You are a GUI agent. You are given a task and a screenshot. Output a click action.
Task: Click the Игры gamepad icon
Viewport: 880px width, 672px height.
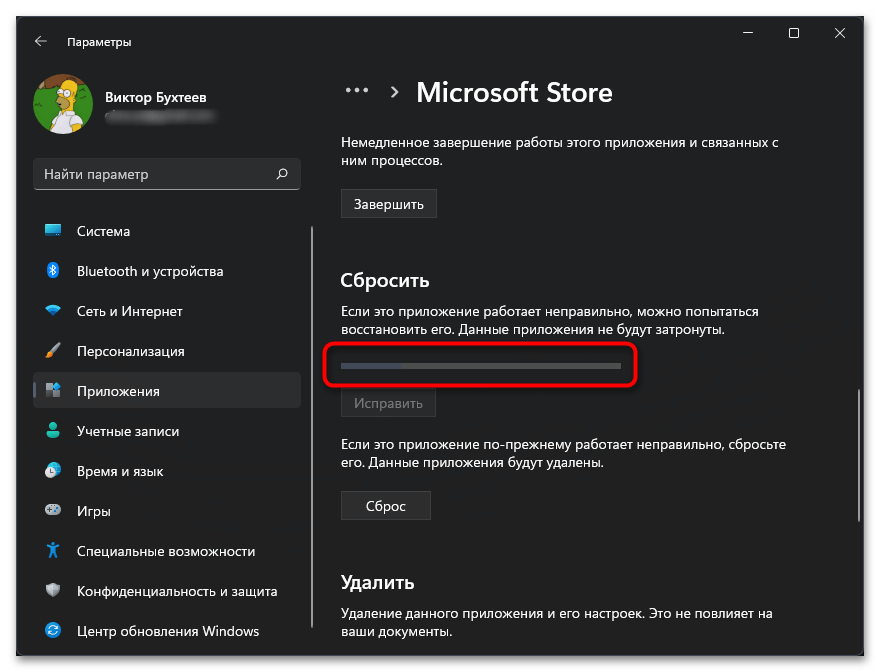pos(54,511)
